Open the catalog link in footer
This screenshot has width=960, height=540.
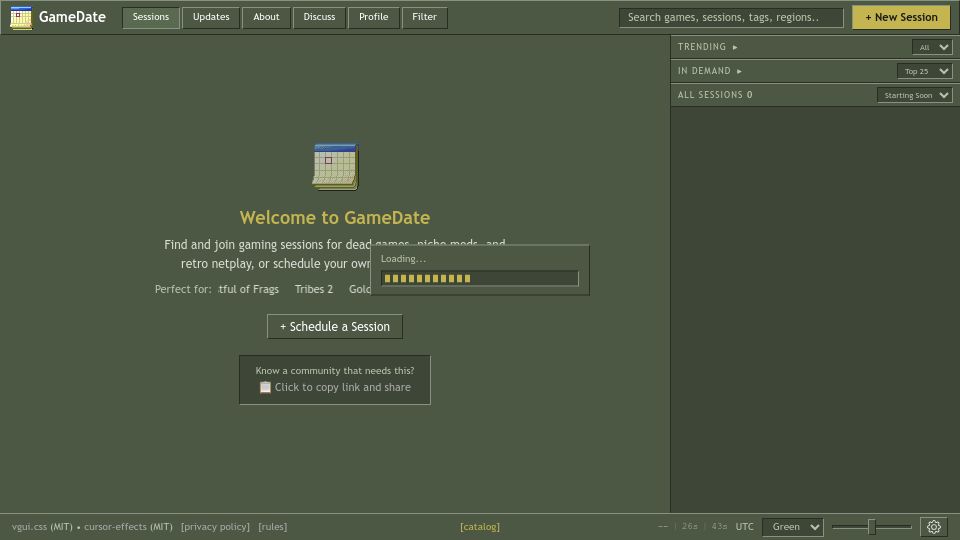pos(480,527)
